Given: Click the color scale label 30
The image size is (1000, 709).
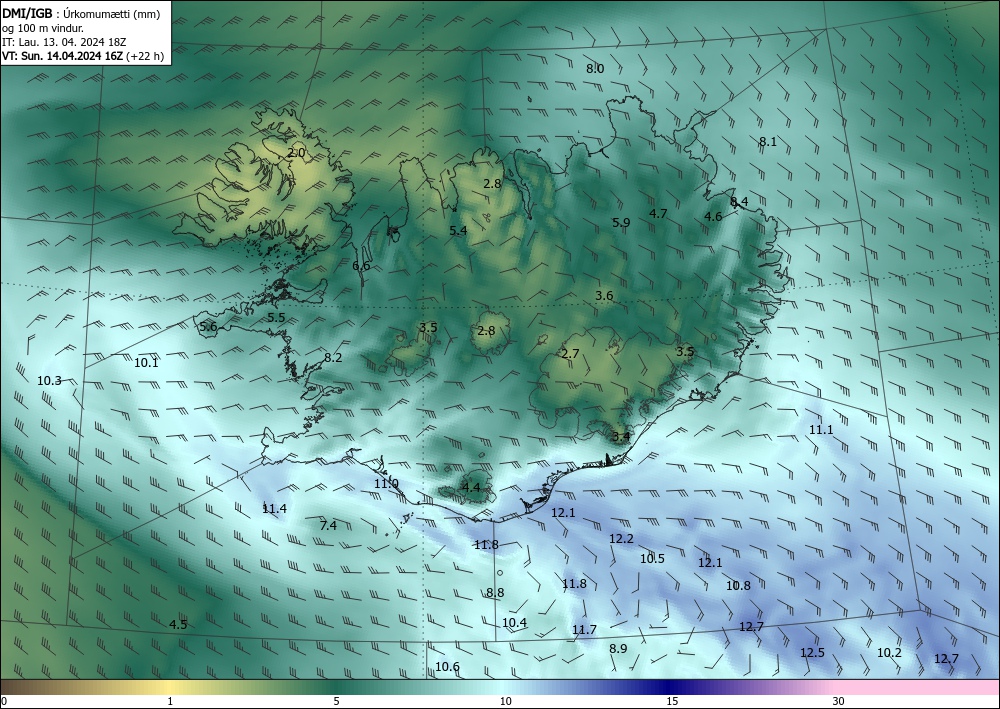Looking at the screenshot, I should click(839, 701).
